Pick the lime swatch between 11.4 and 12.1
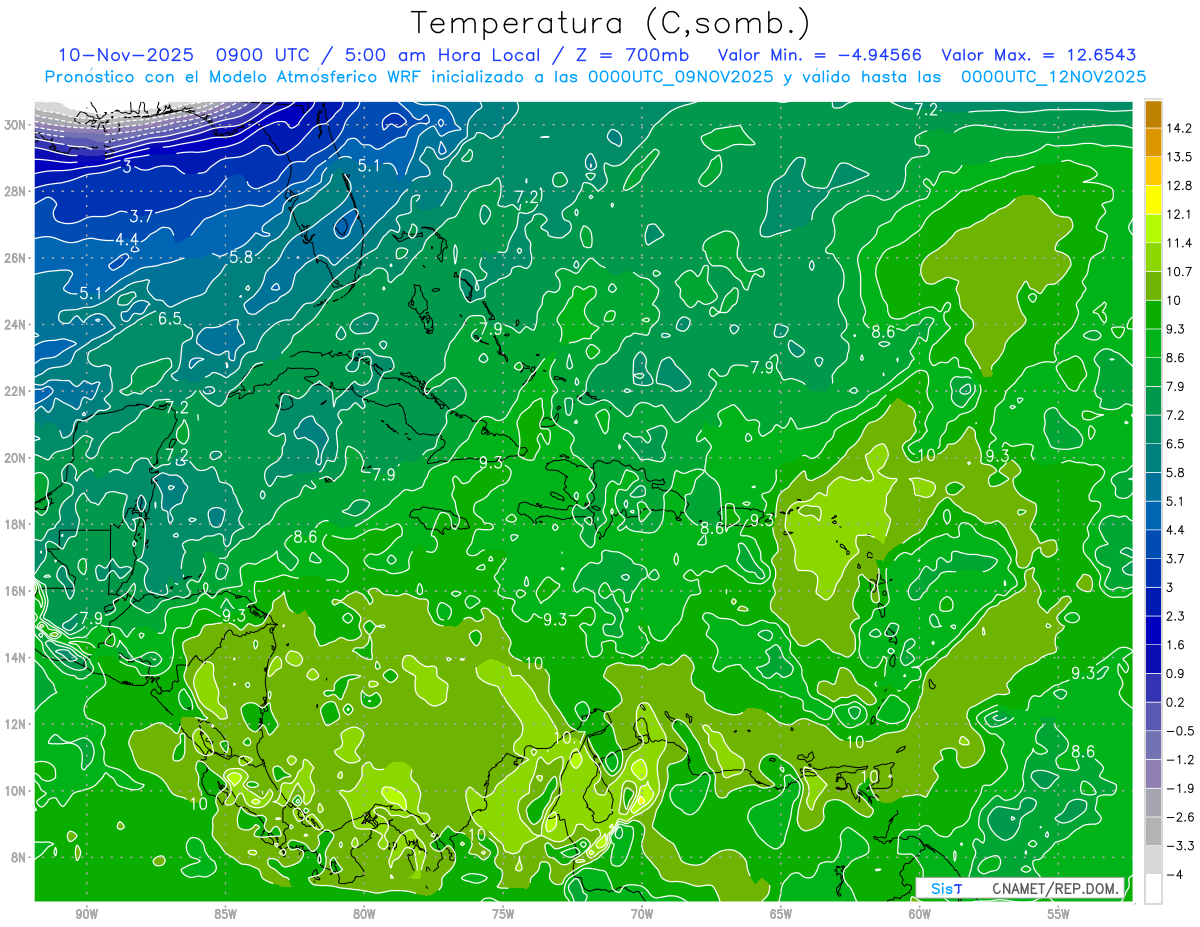 tap(1153, 228)
